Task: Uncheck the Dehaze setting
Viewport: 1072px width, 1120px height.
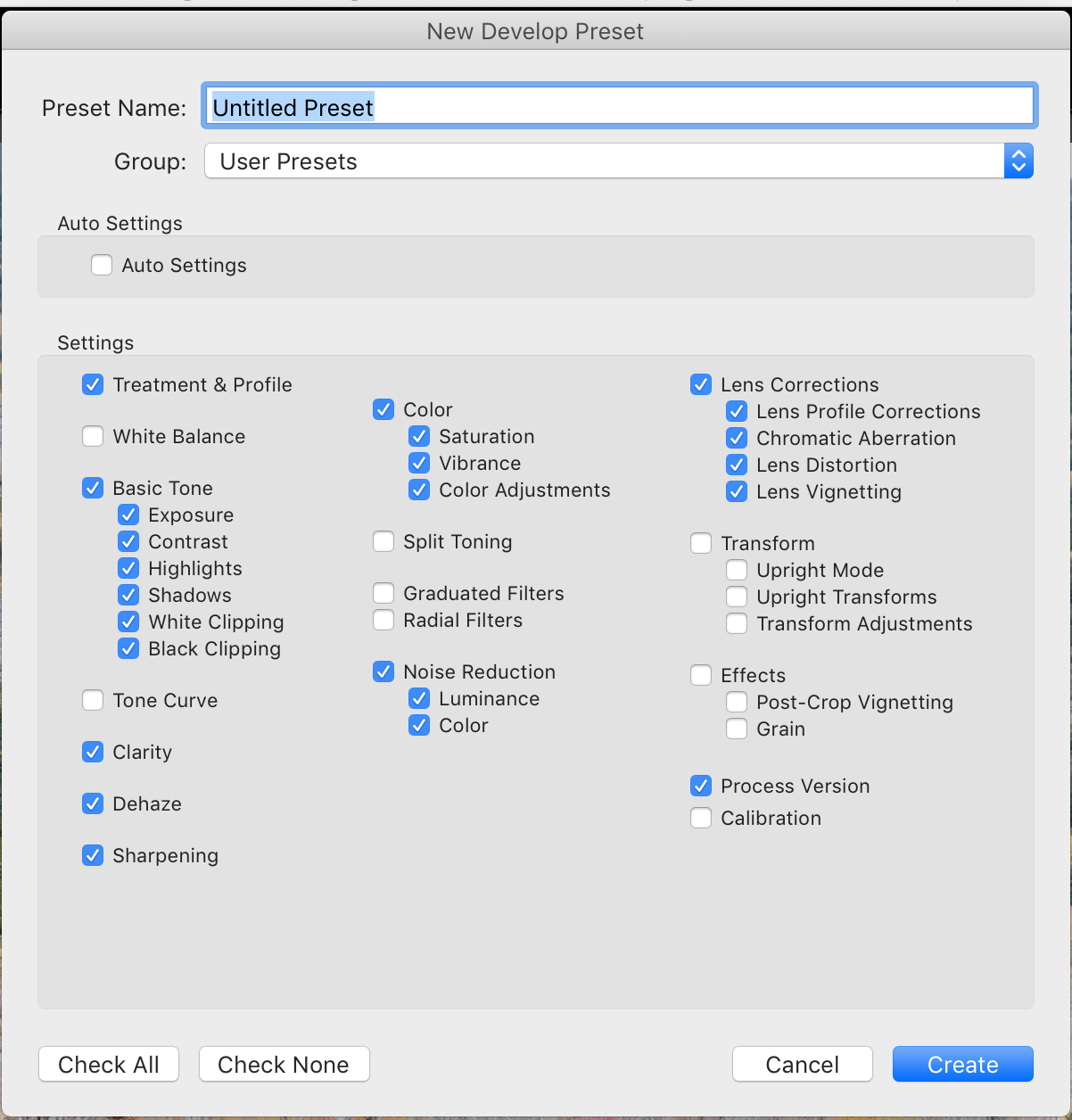Action: pos(93,803)
